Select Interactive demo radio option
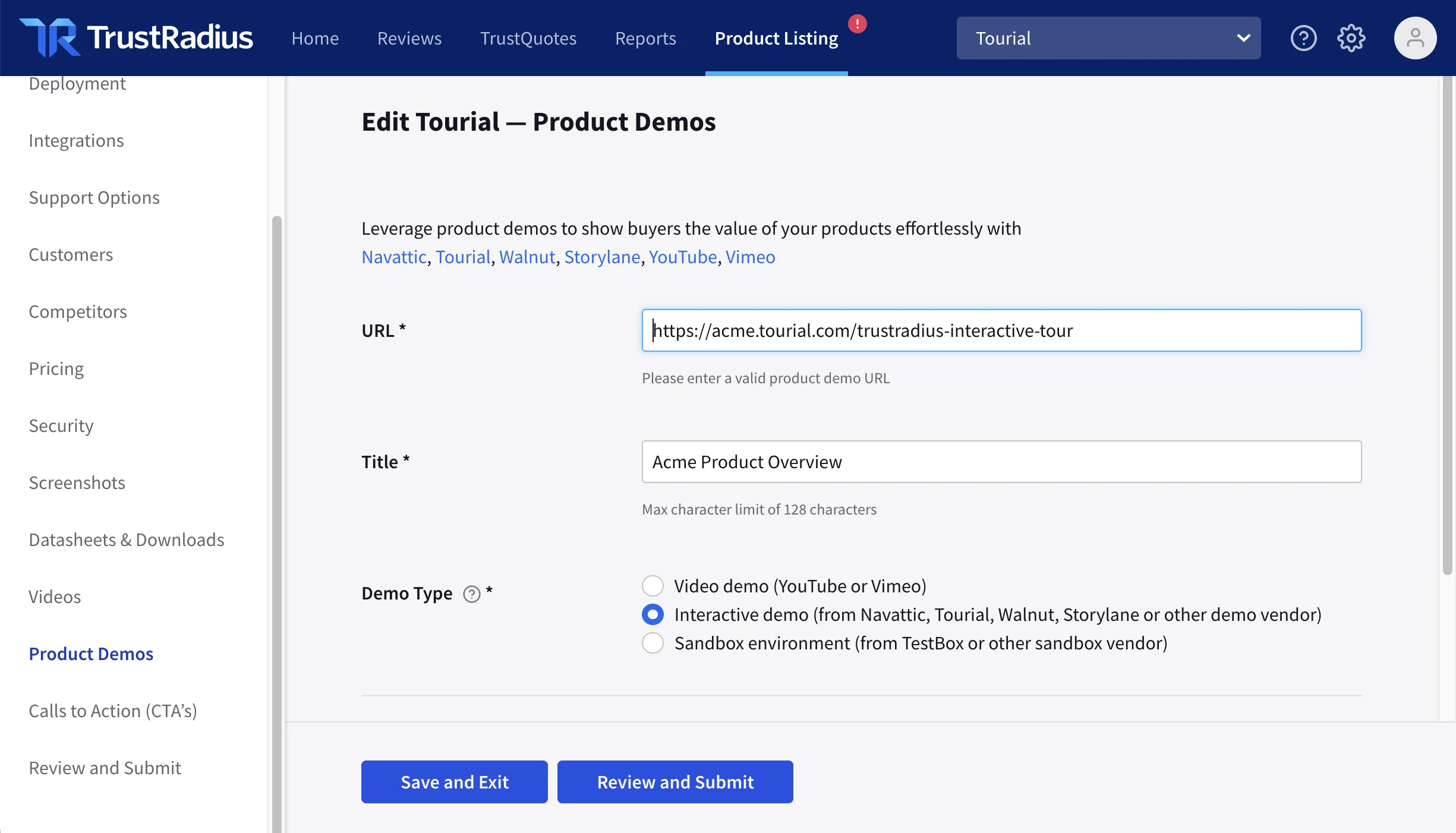 tap(653, 614)
